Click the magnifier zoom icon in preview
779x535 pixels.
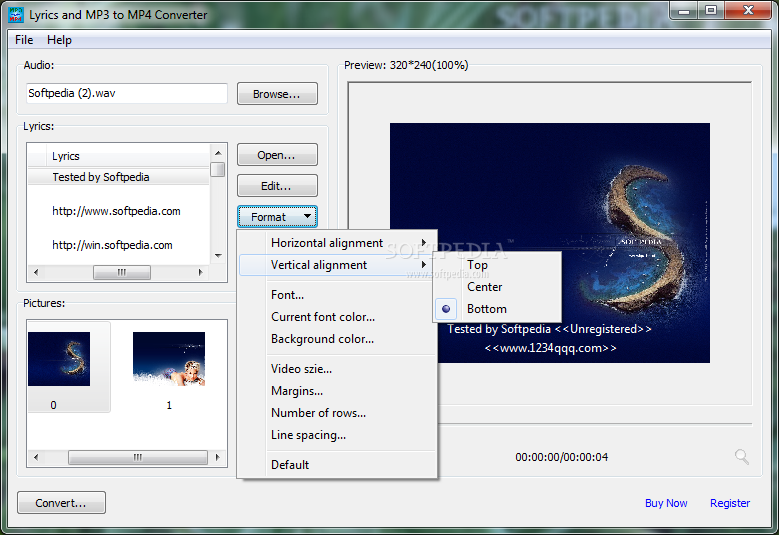pos(741,457)
